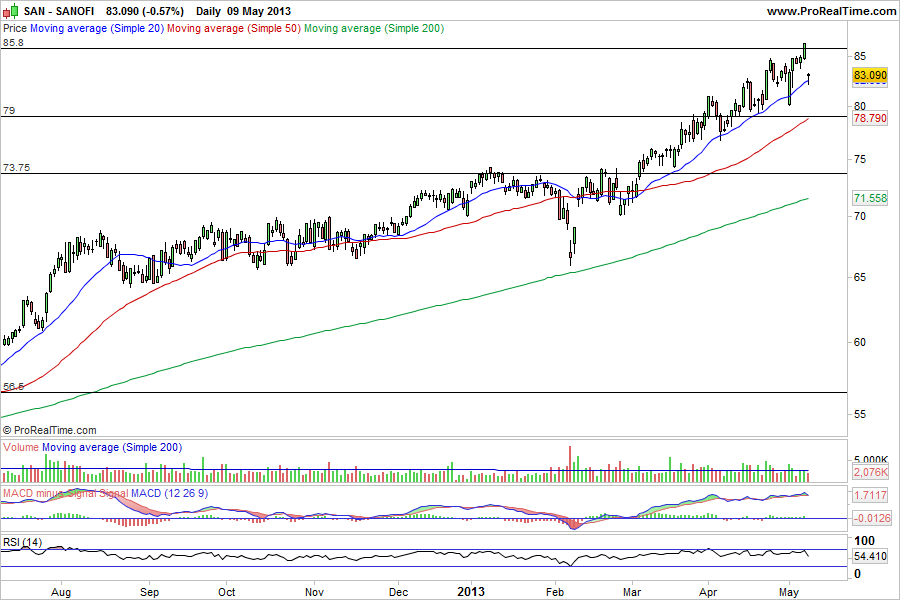Image resolution: width=900 pixels, height=600 pixels.
Task: Click the Price legend label
Action: [x=15, y=28]
